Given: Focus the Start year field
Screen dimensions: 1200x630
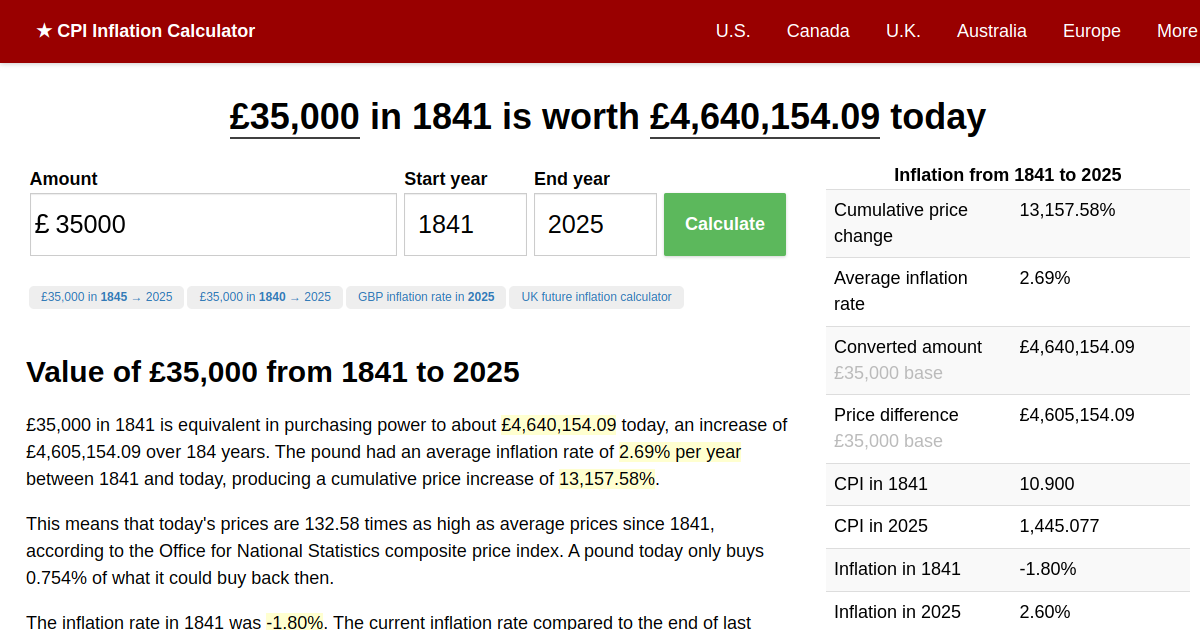Looking at the screenshot, I should tap(465, 225).
